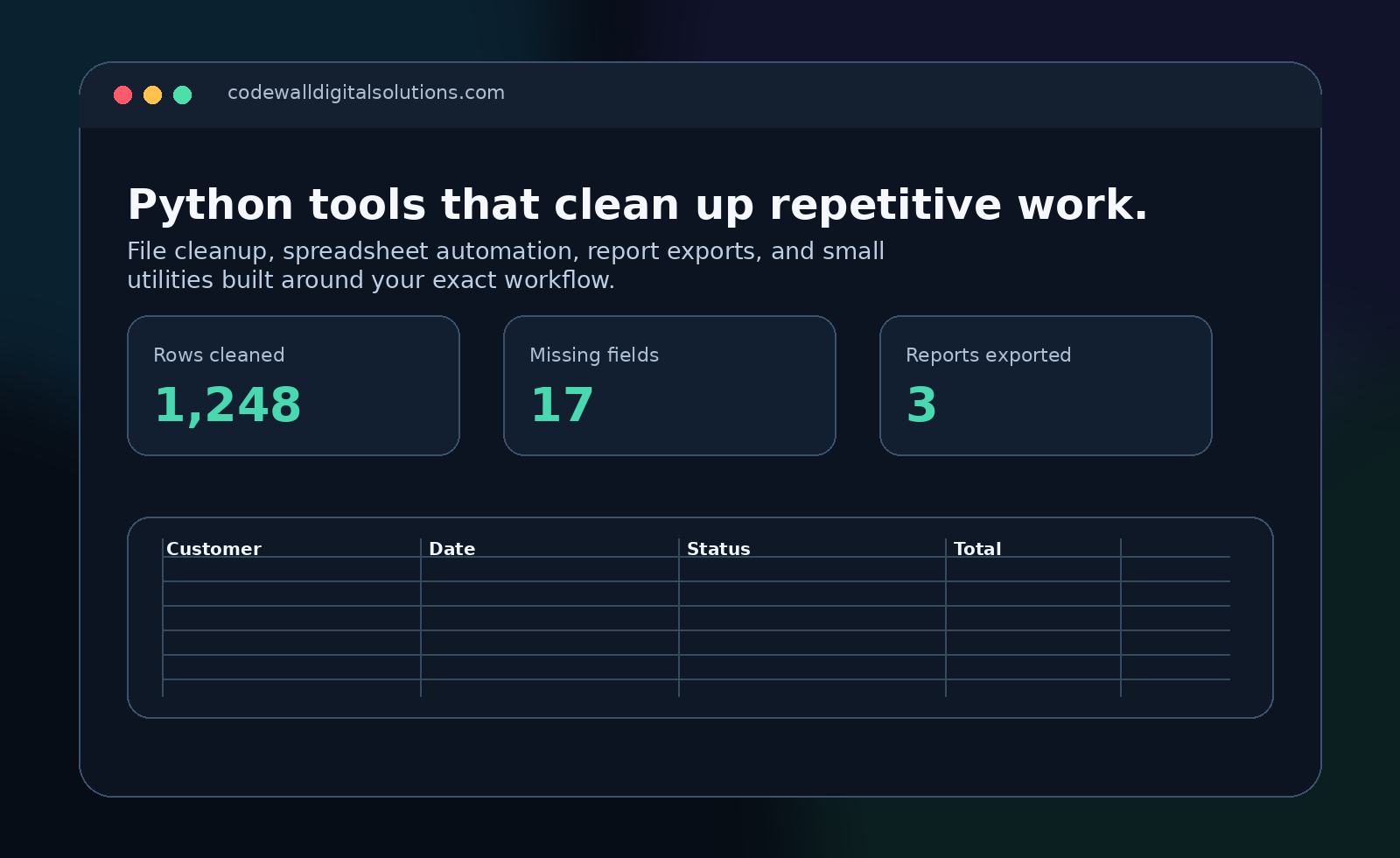Click the codewalldigitalsolutions.com address text
This screenshot has width=1400, height=858.
366,93
